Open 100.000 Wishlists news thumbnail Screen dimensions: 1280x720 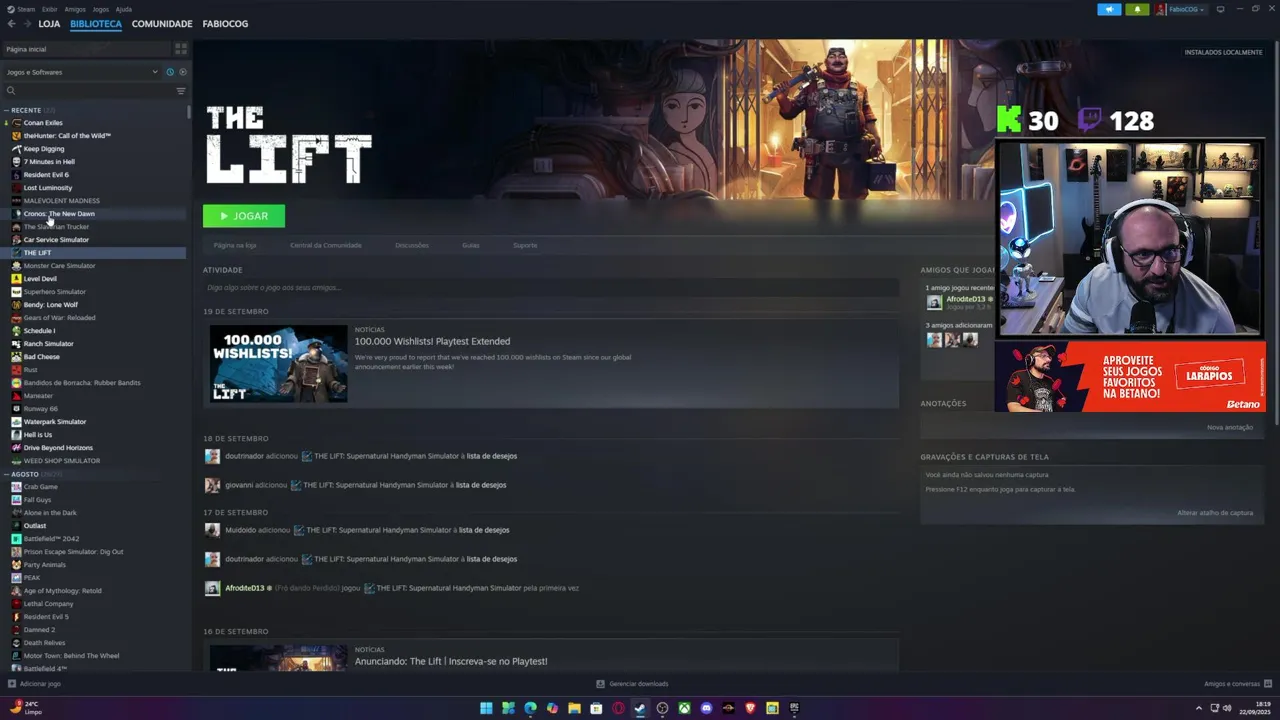[x=279, y=363]
